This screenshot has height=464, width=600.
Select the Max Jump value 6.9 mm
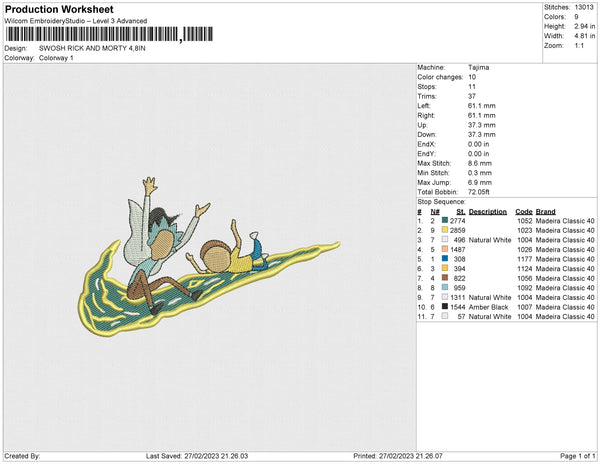tap(480, 182)
